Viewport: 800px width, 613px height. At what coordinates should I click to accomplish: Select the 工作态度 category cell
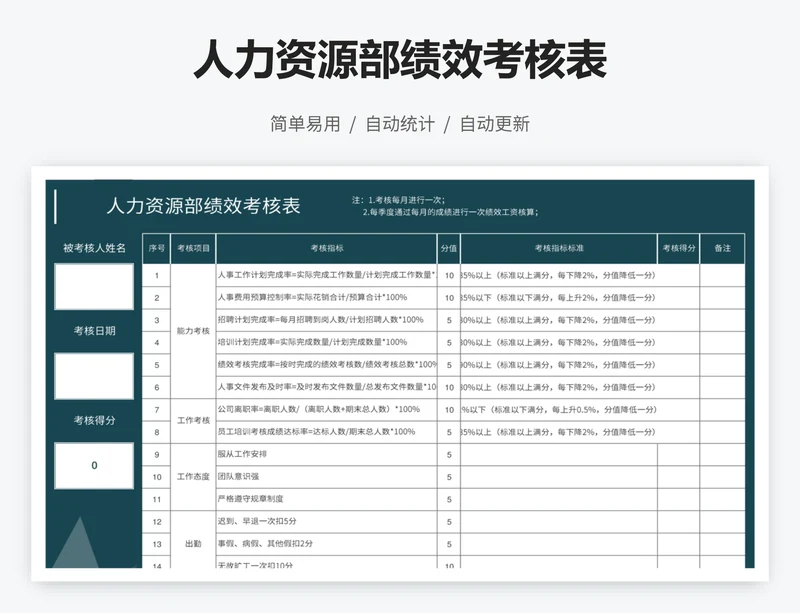[x=193, y=477]
